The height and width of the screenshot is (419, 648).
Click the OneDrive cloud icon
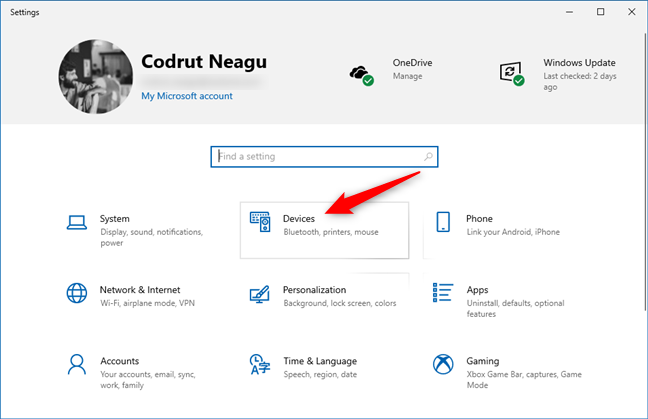[x=362, y=75]
